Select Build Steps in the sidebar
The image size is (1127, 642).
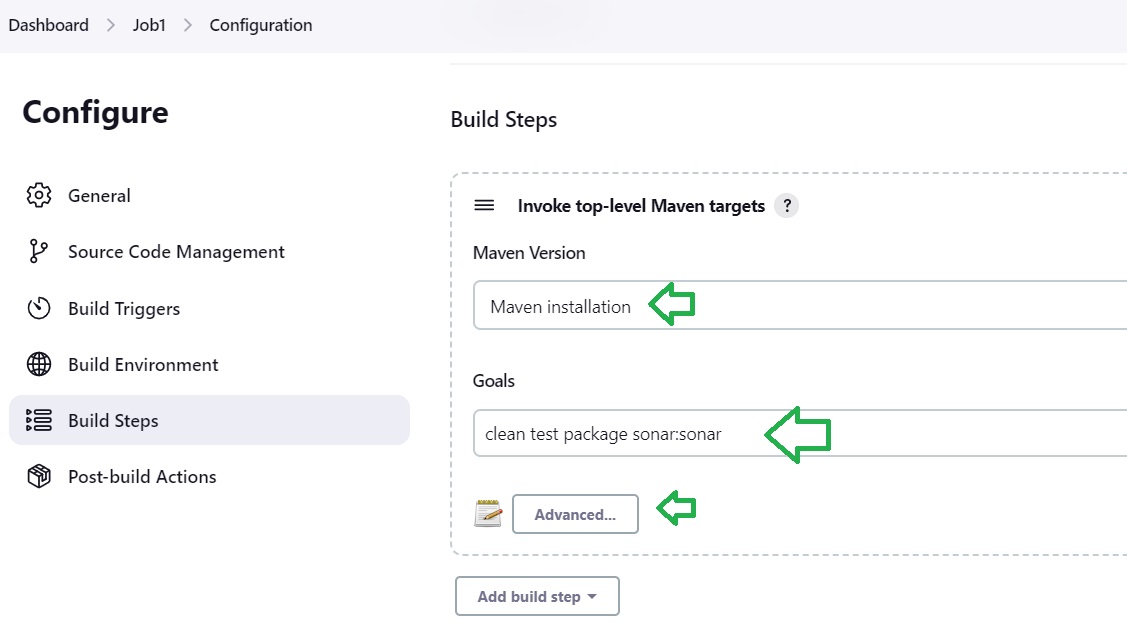[209, 421]
